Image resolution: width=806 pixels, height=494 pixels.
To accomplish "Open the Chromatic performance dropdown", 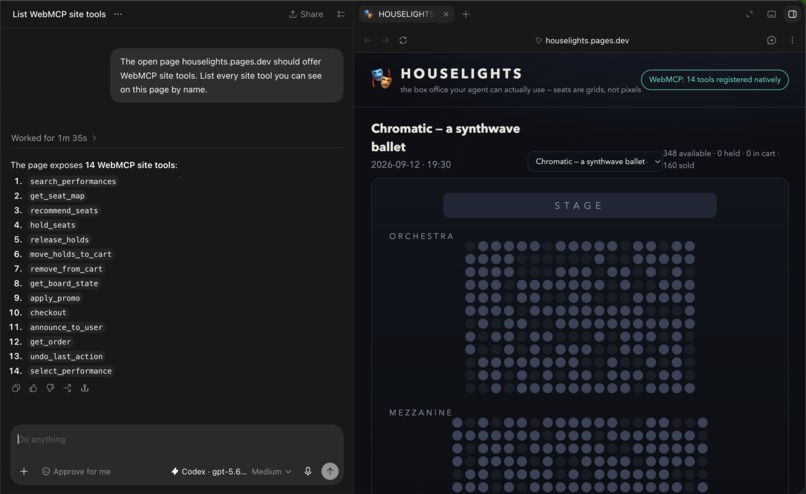I will coord(595,161).
